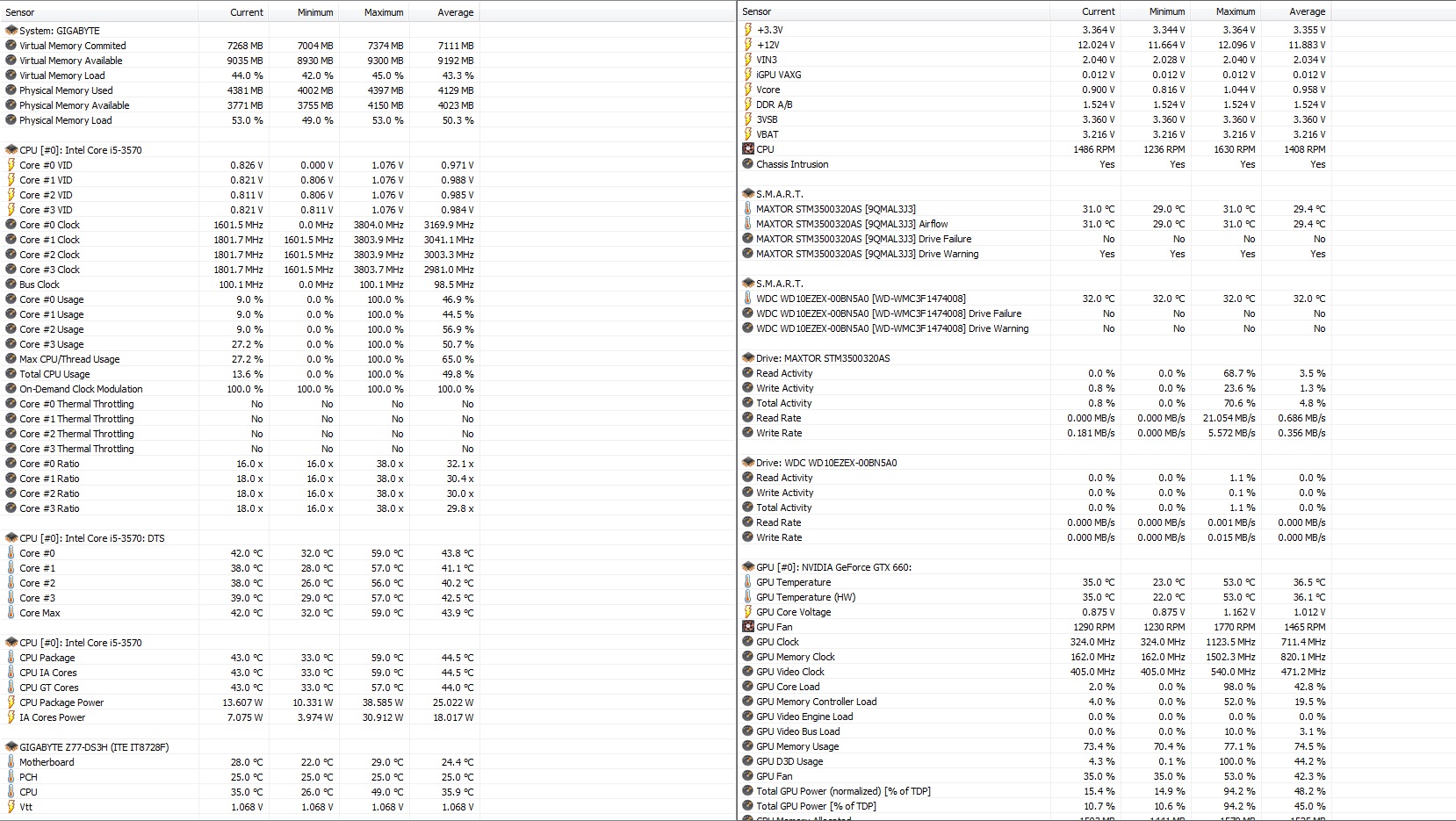Click the lightning bolt icon beside VBAT
Image resolution: width=1456 pixels, height=821 pixels.
[x=747, y=134]
